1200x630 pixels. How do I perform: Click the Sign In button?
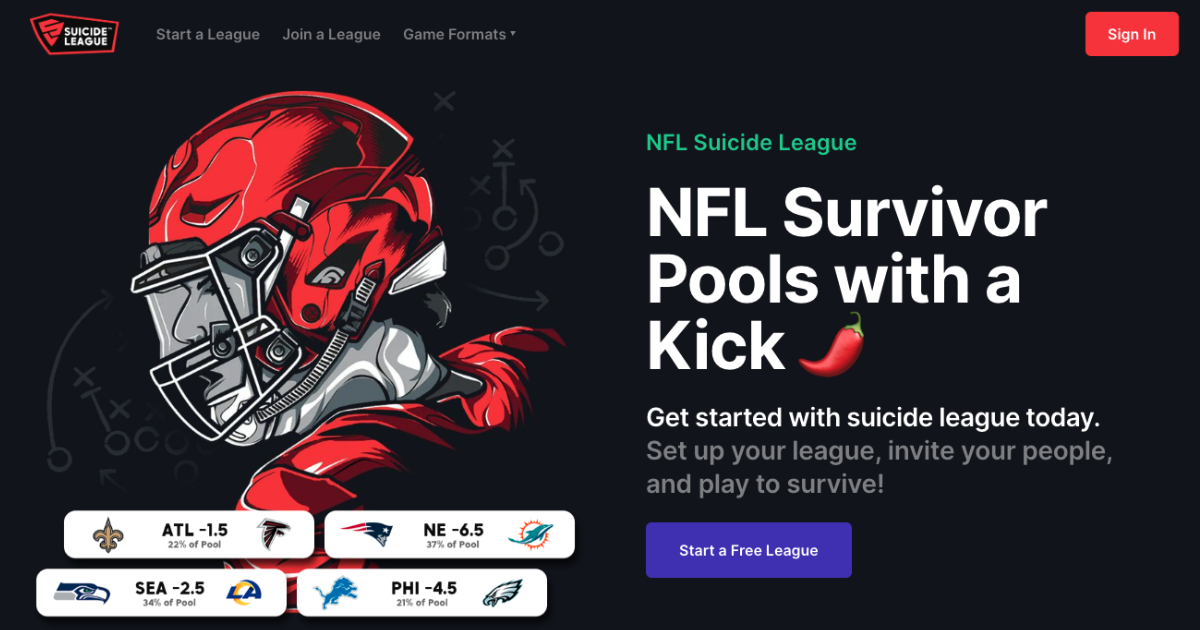[x=1131, y=33]
